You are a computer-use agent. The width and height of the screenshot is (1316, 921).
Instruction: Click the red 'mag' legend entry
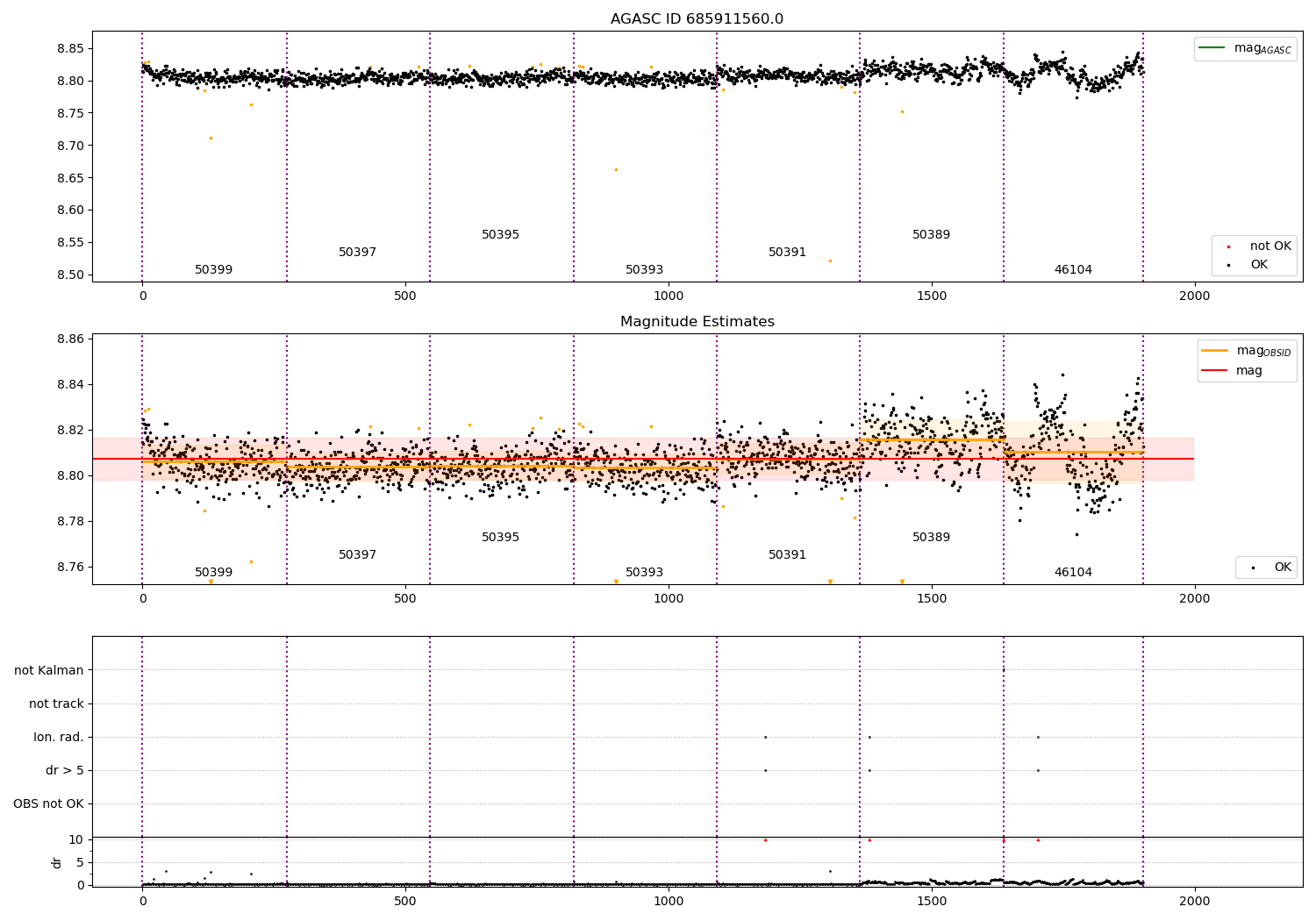pos(1232,371)
